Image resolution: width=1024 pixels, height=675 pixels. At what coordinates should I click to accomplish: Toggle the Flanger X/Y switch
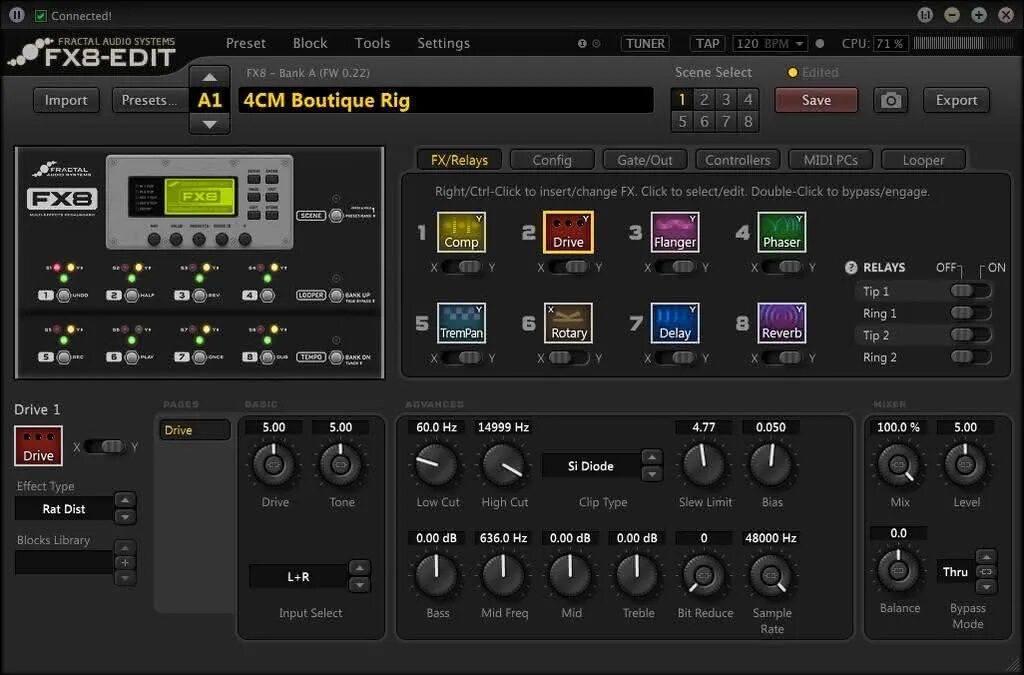pos(675,267)
